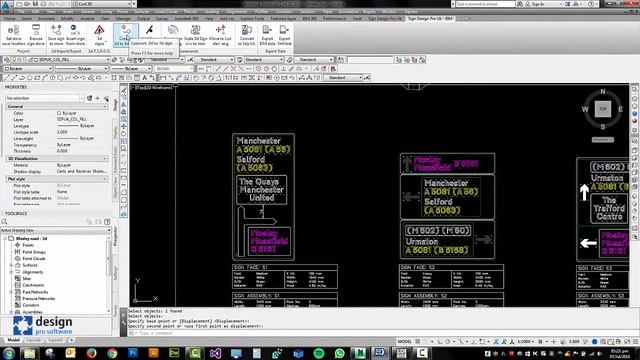Viewport: 640px width, 360px height.
Task: Expand the Pipe Networks tree node
Action: coord(11,292)
